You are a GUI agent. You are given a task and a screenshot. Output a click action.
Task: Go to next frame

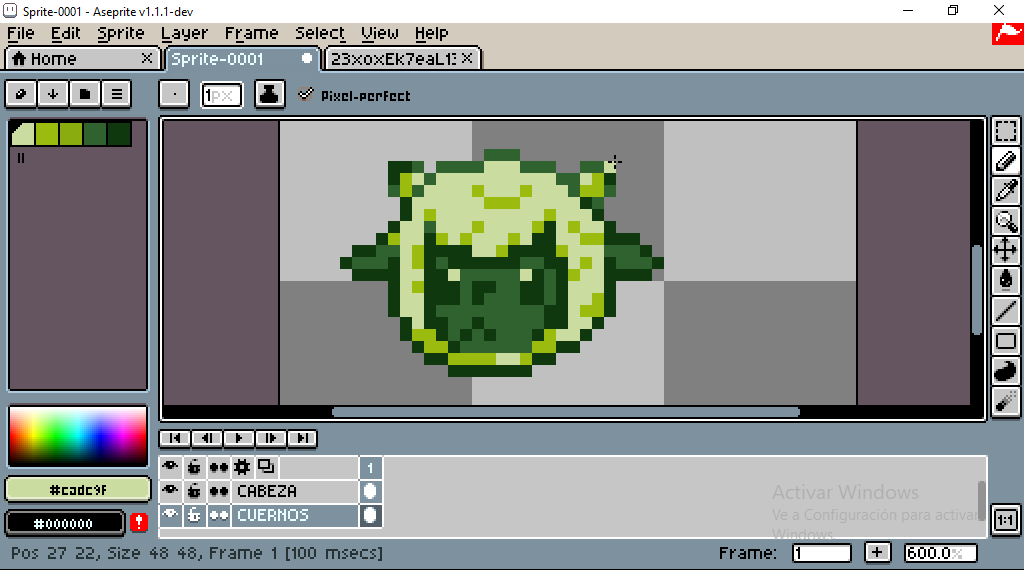pos(270,438)
